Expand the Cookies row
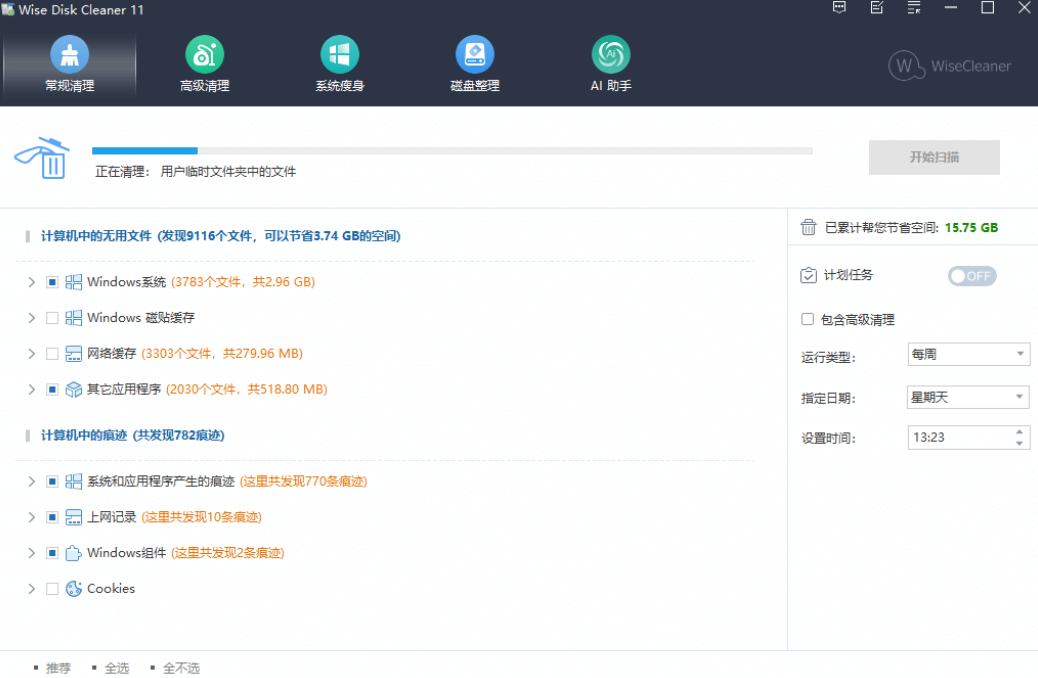The width and height of the screenshot is (1038, 678). (31, 589)
